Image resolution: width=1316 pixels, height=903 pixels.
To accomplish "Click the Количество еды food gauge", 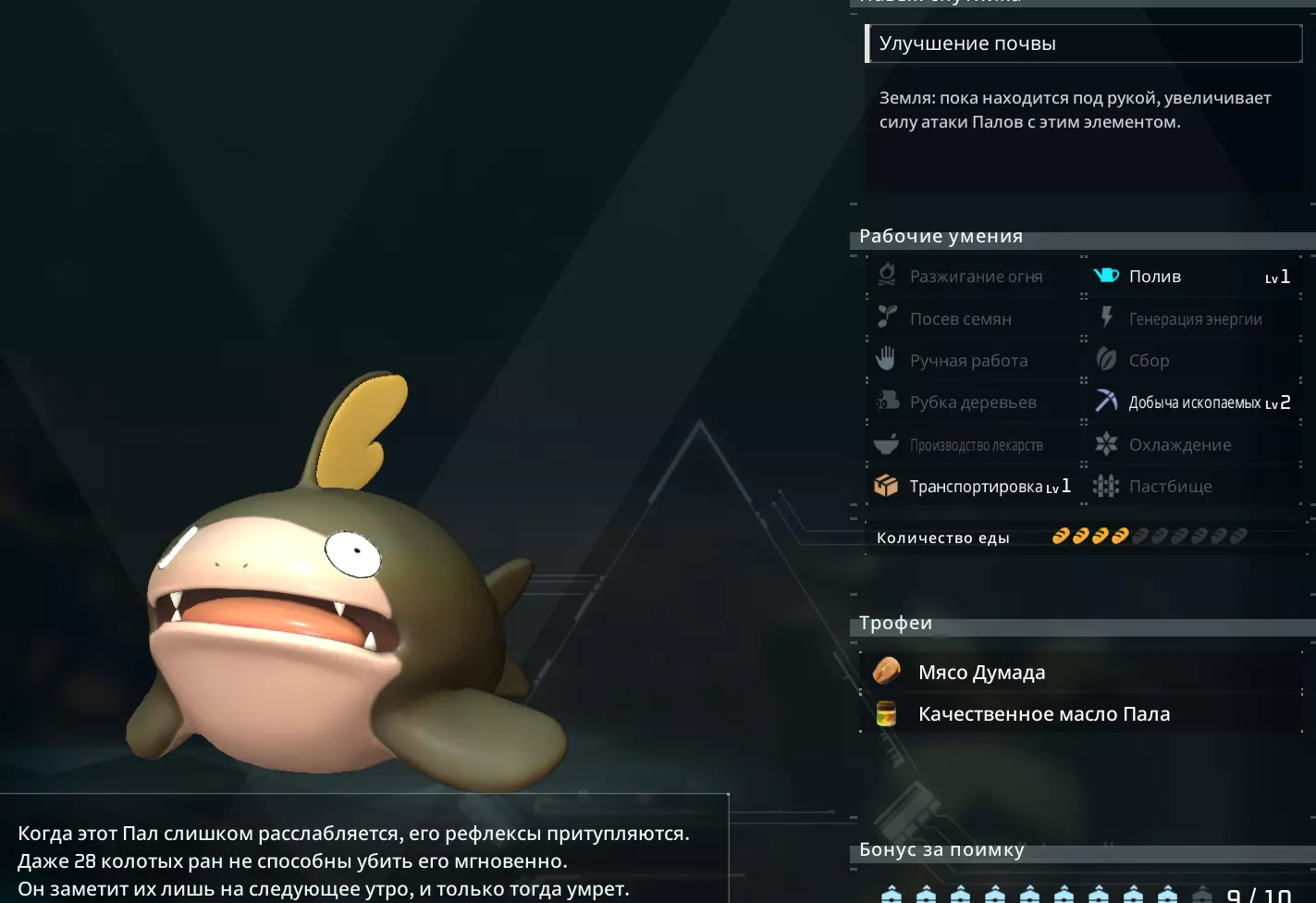I will (x=1150, y=536).
